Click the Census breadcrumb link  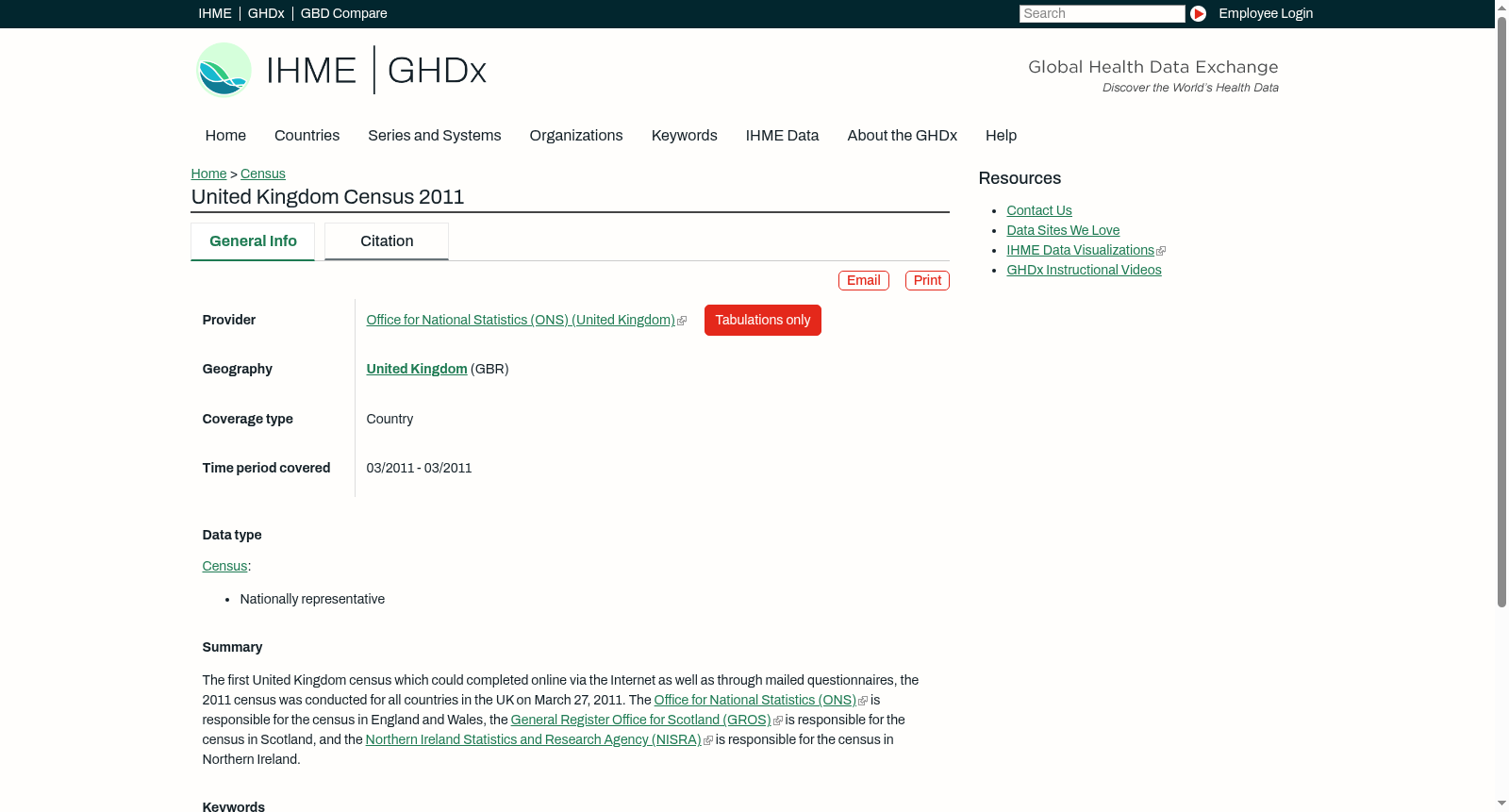point(263,174)
